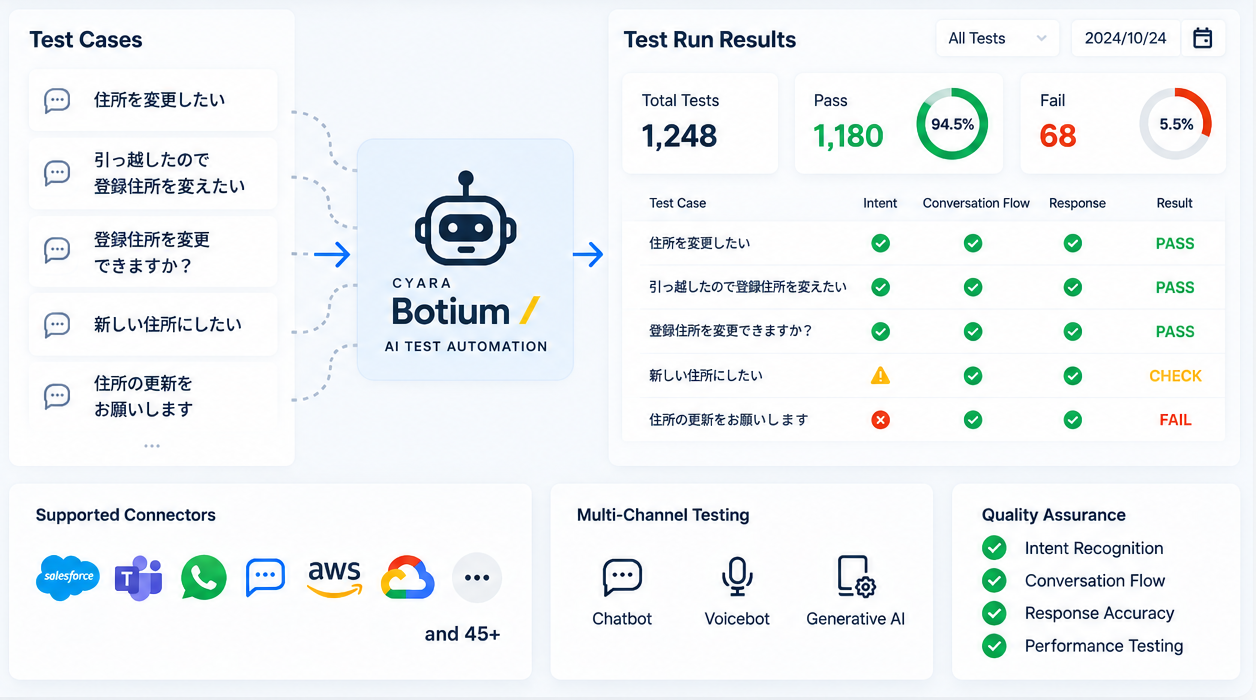Open the 新しい住所にしたい test case card

153,324
